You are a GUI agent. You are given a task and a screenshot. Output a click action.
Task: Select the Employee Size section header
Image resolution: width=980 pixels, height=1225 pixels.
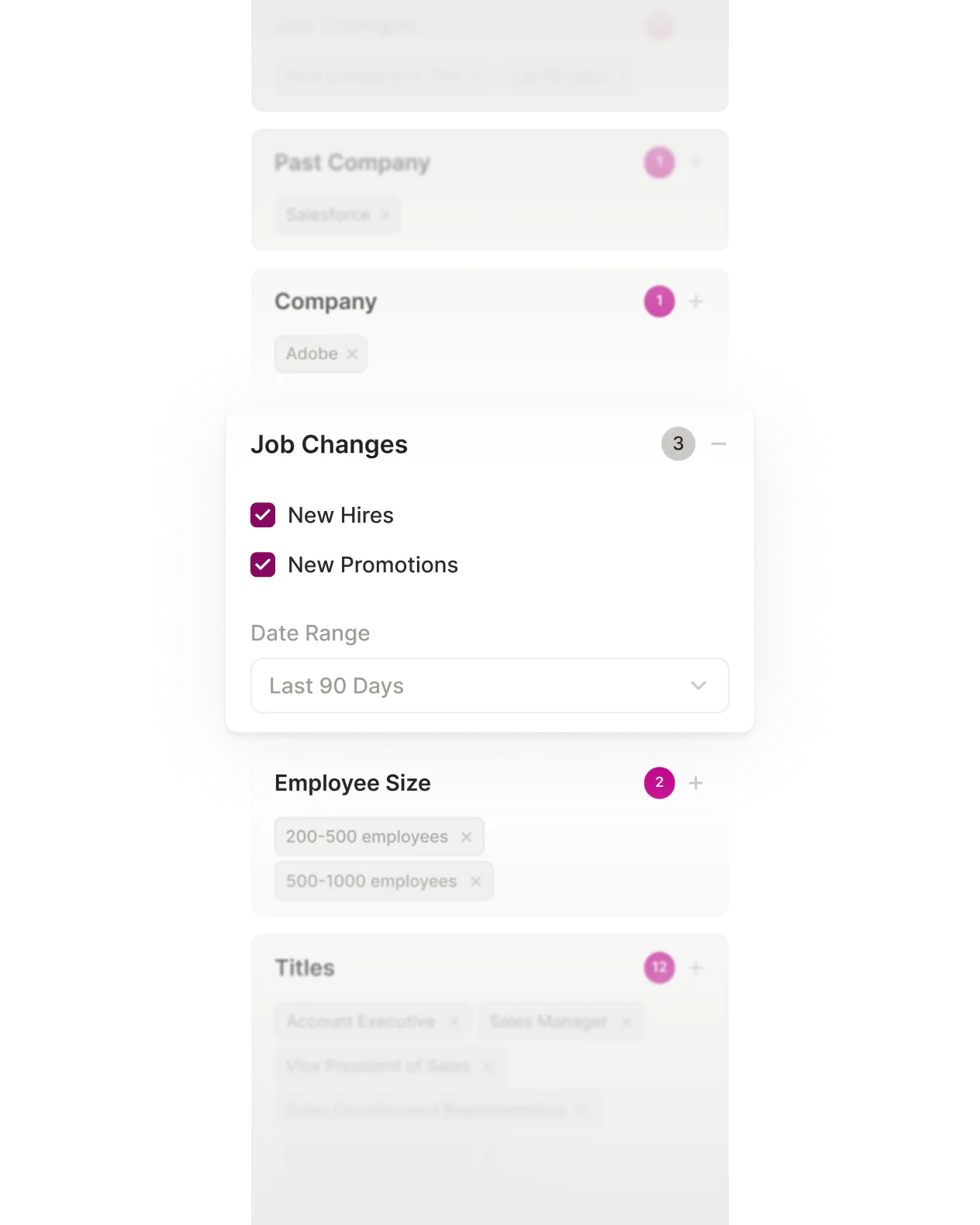tap(354, 782)
